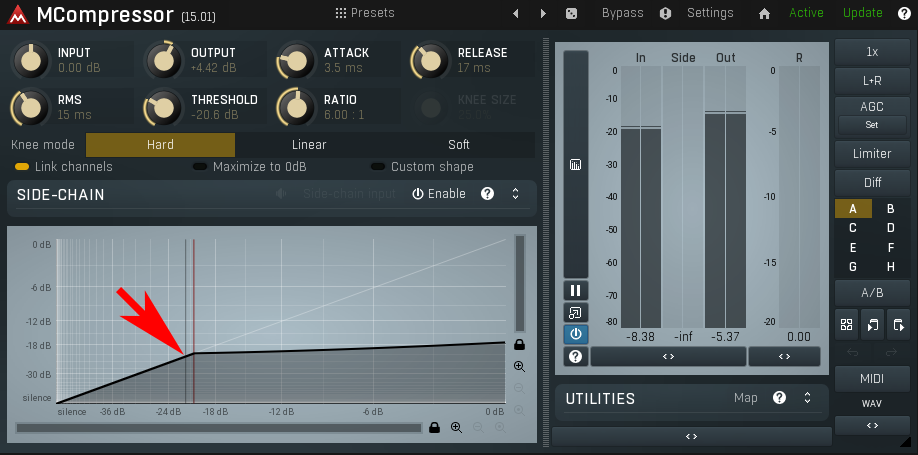Open the L+R channel mode selector
Image resolution: width=918 pixels, height=455 pixels.
pos(872,81)
